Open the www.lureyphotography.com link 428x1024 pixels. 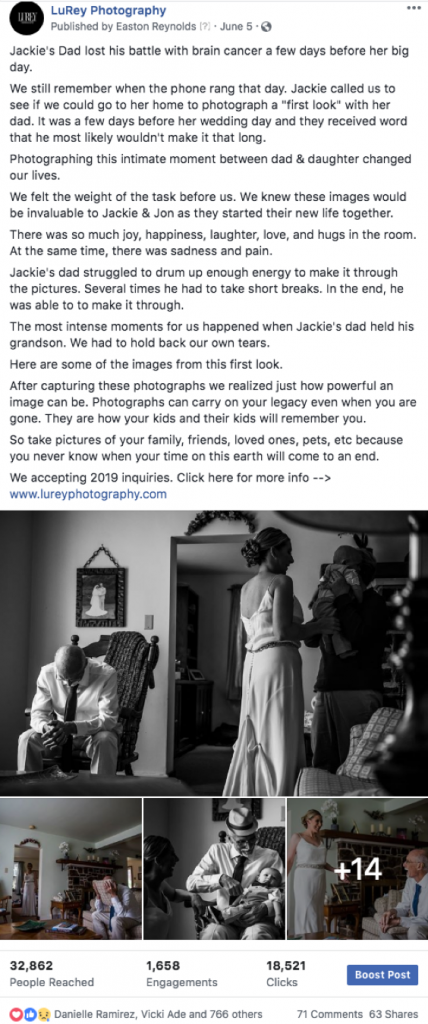click(88, 494)
